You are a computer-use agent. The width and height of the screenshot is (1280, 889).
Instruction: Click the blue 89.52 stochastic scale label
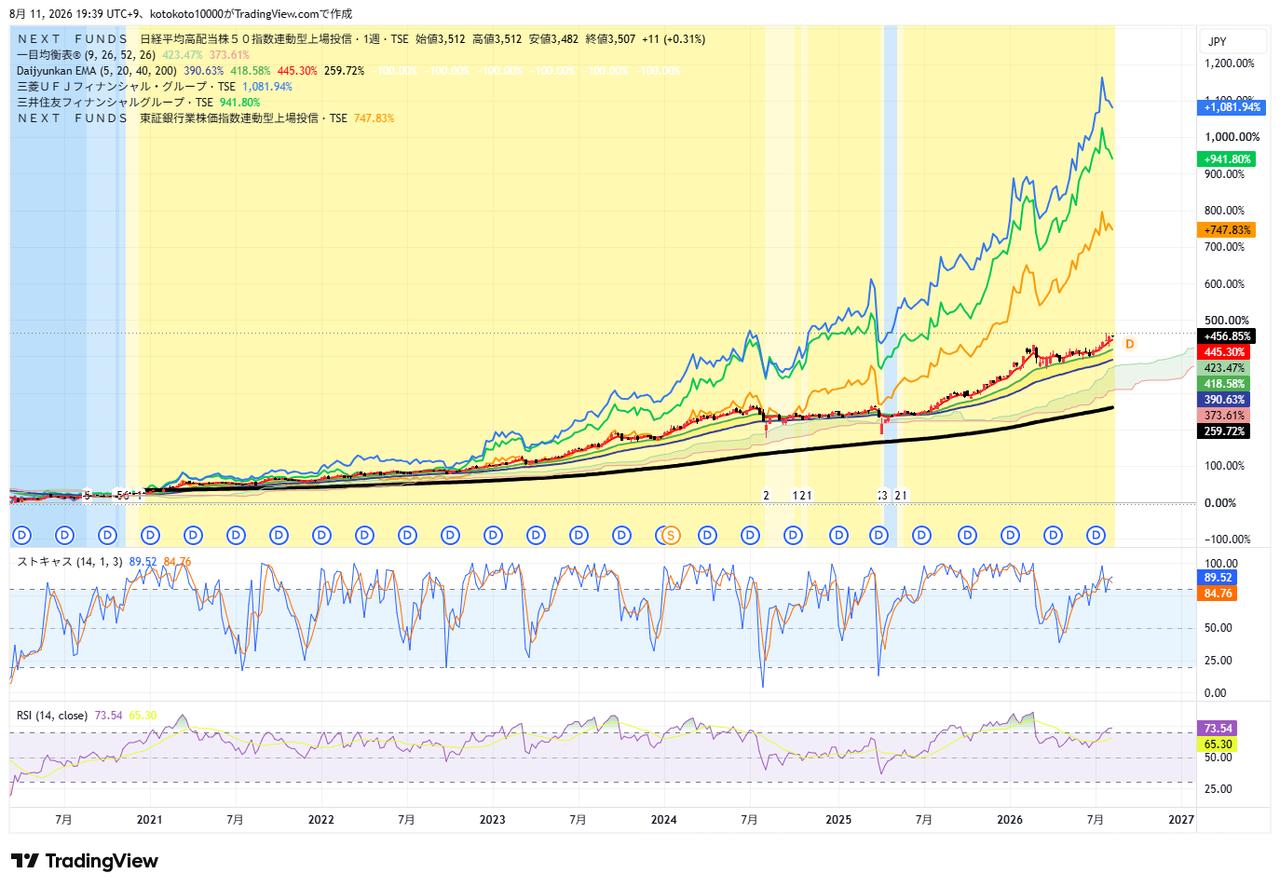tap(1218, 578)
